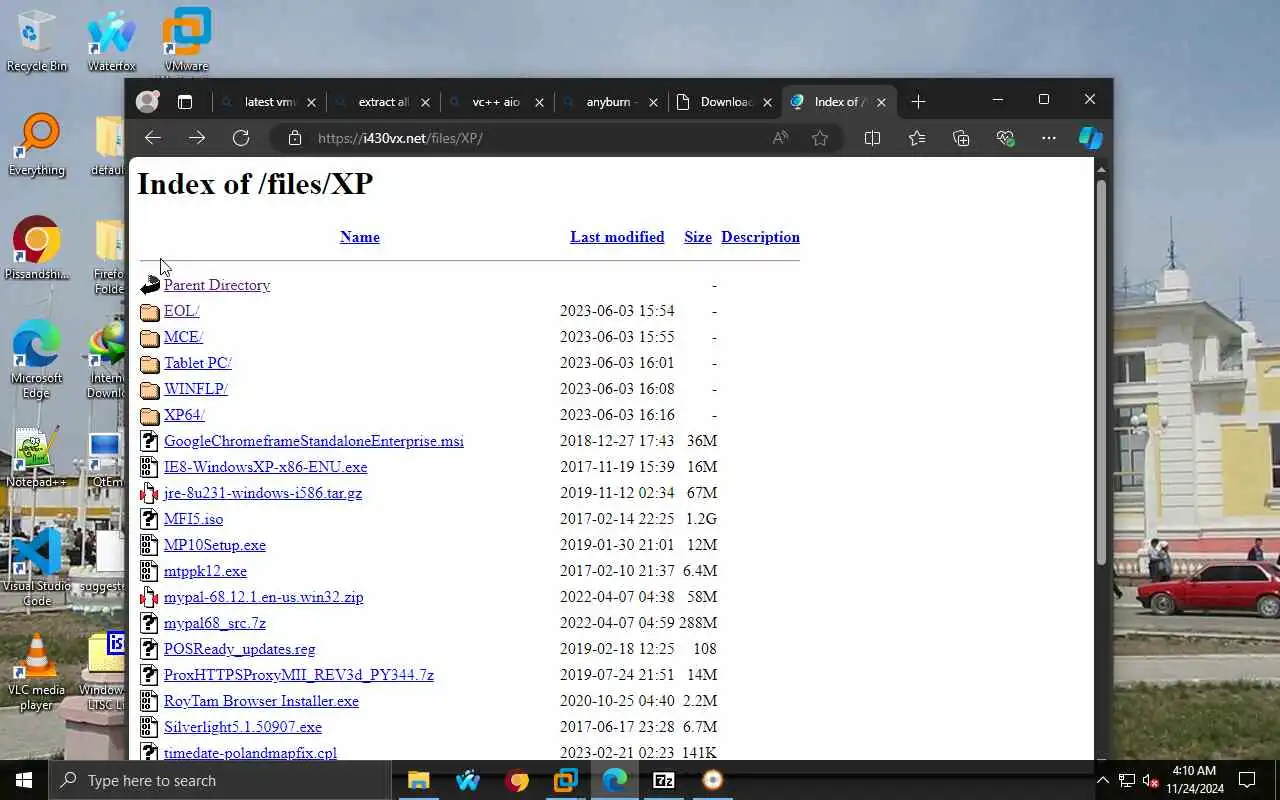The image size is (1280, 800).
Task: Download mypal-68.12.1.en-us.win32.zip
Action: coord(264,597)
